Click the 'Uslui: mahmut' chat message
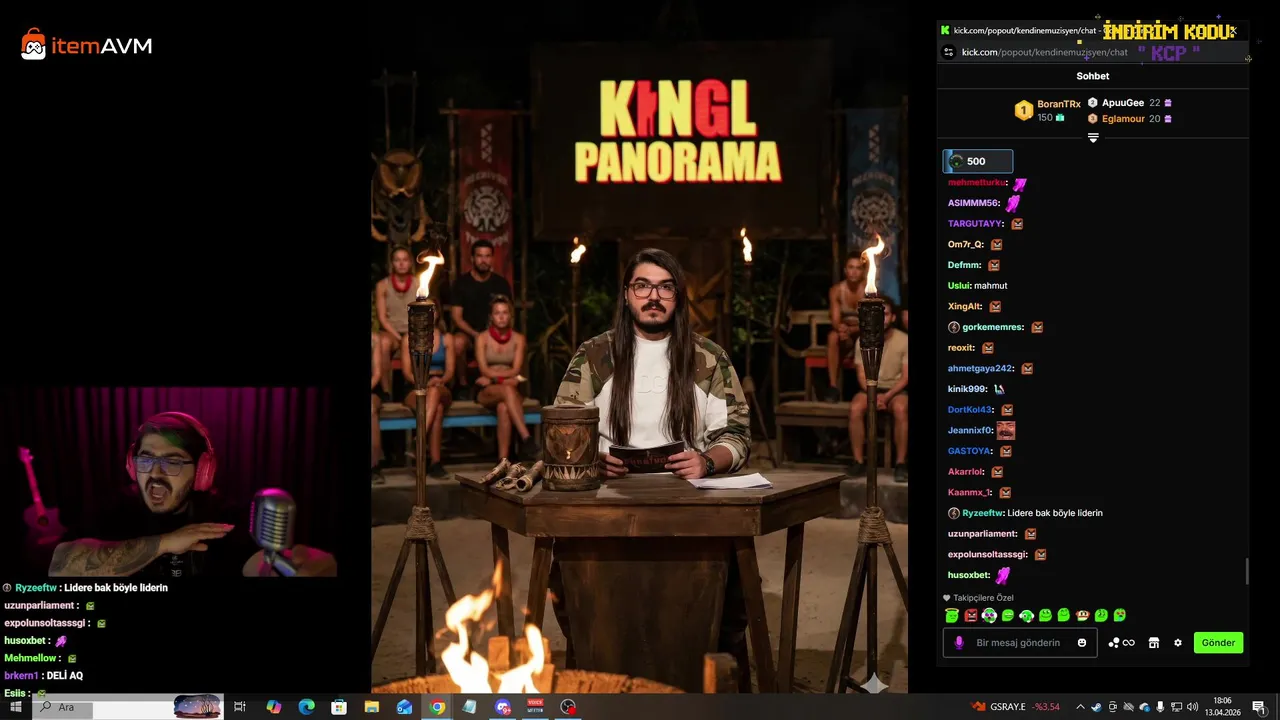The width and height of the screenshot is (1280, 720). [x=978, y=286]
